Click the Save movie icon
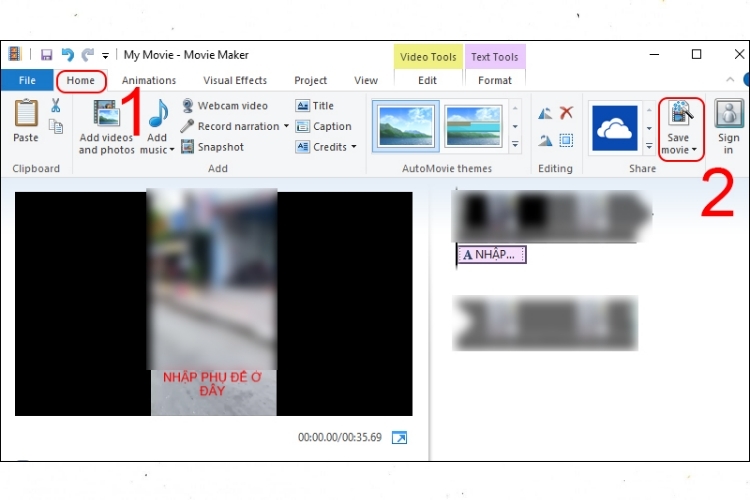The height and width of the screenshot is (500, 750). coord(680,114)
